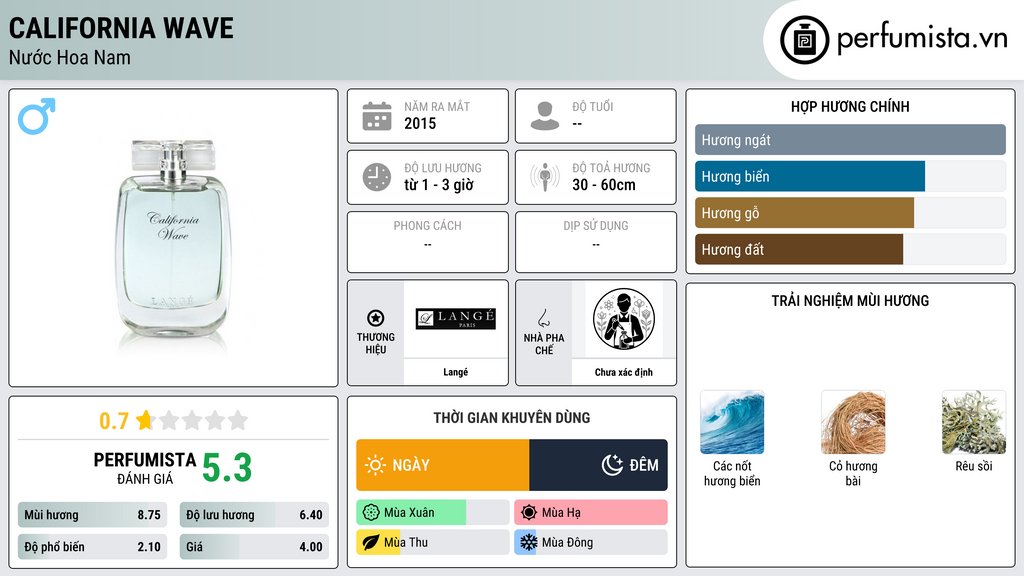Click the perfumista.vn site name
The image size is (1024, 576).
click(x=922, y=39)
